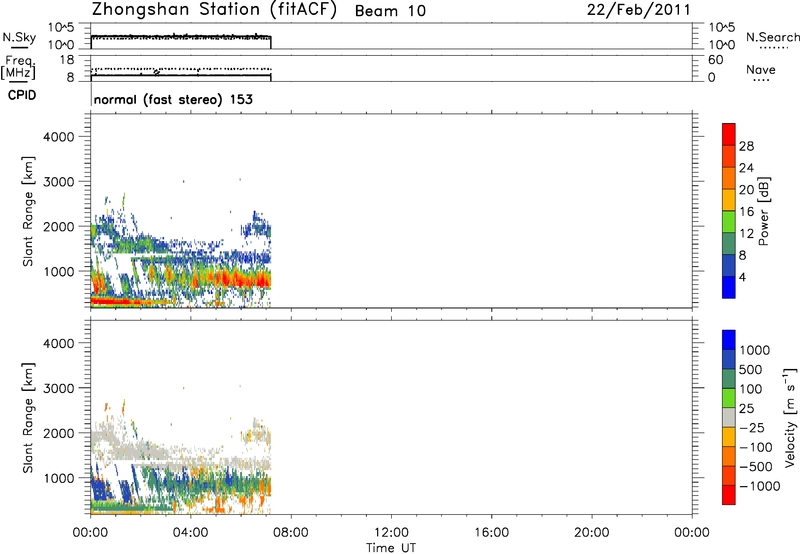
Task: Click "3000" range tick in Power panel
Action: point(59,182)
